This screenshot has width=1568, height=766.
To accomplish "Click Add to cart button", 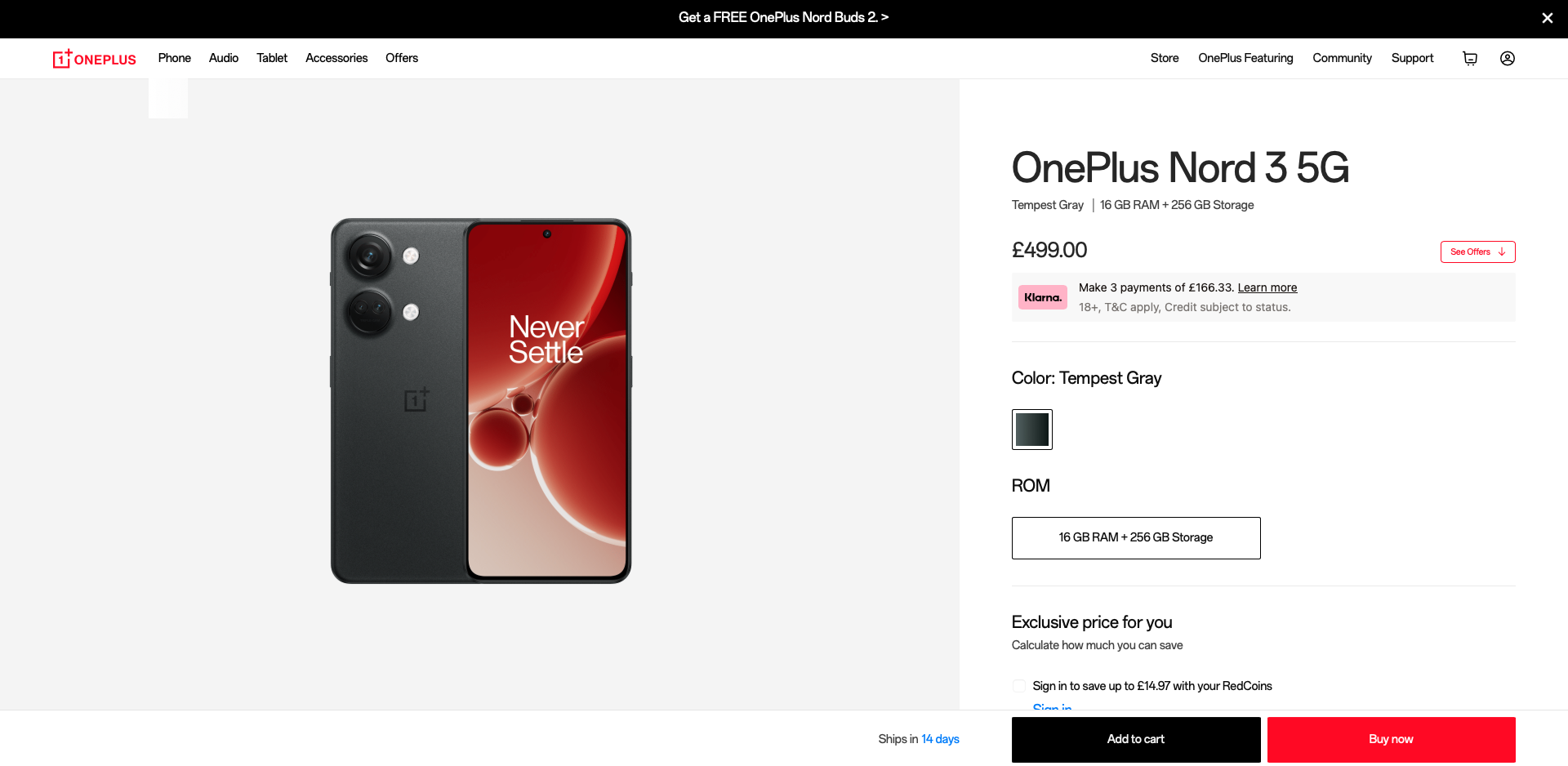I will [1136, 740].
